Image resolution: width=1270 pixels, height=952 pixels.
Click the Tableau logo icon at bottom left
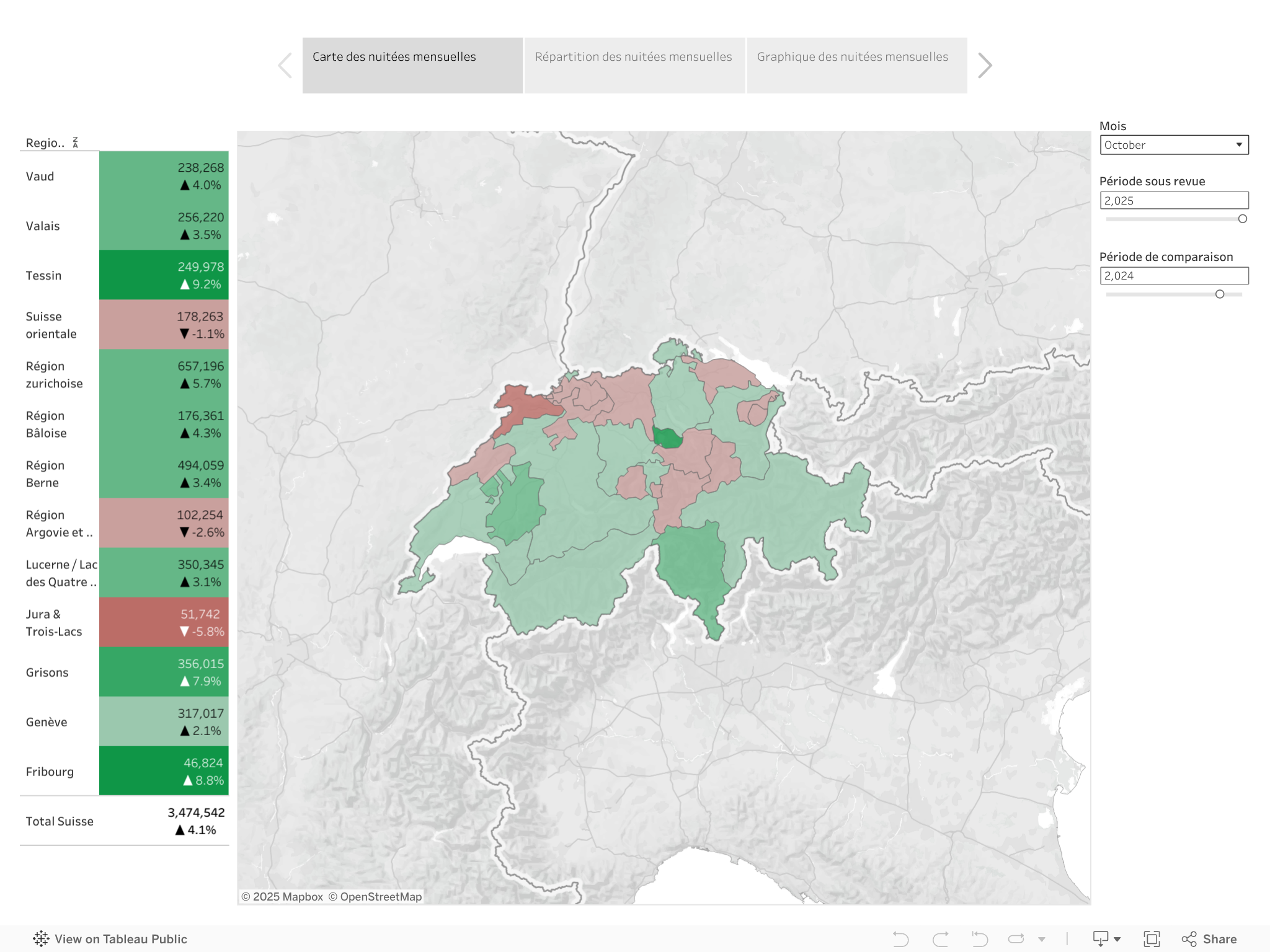pyautogui.click(x=41, y=939)
